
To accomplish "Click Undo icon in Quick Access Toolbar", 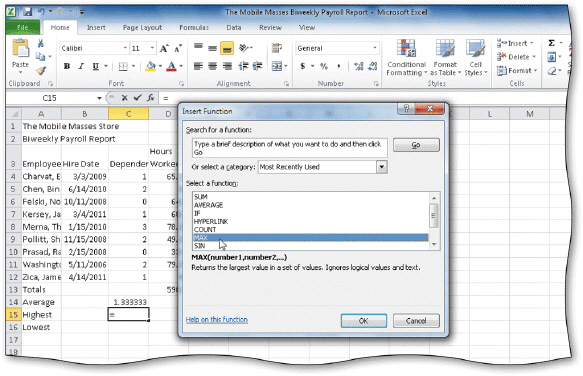I will (x=41, y=12).
